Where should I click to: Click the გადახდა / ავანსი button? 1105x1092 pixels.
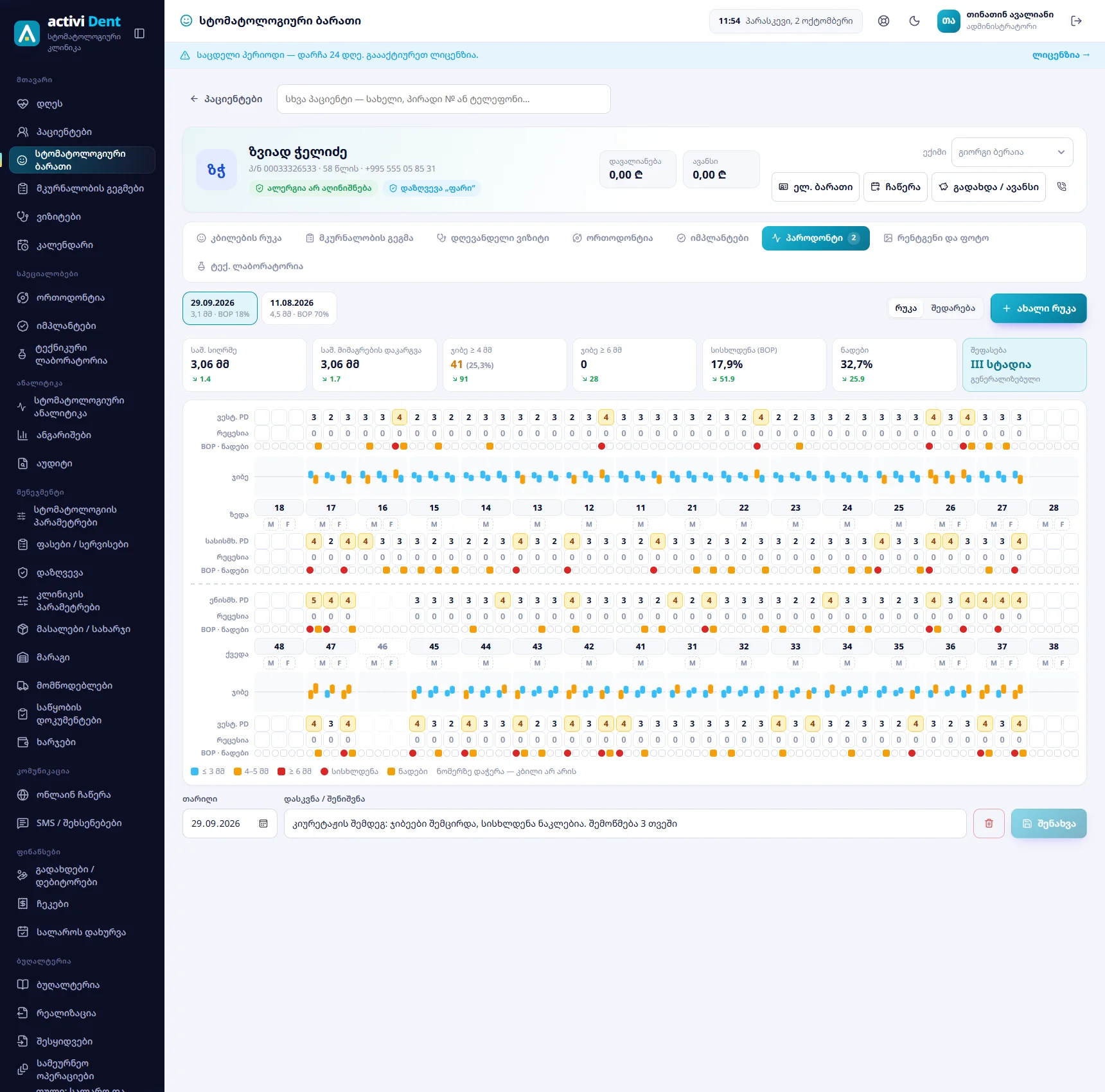coord(989,187)
